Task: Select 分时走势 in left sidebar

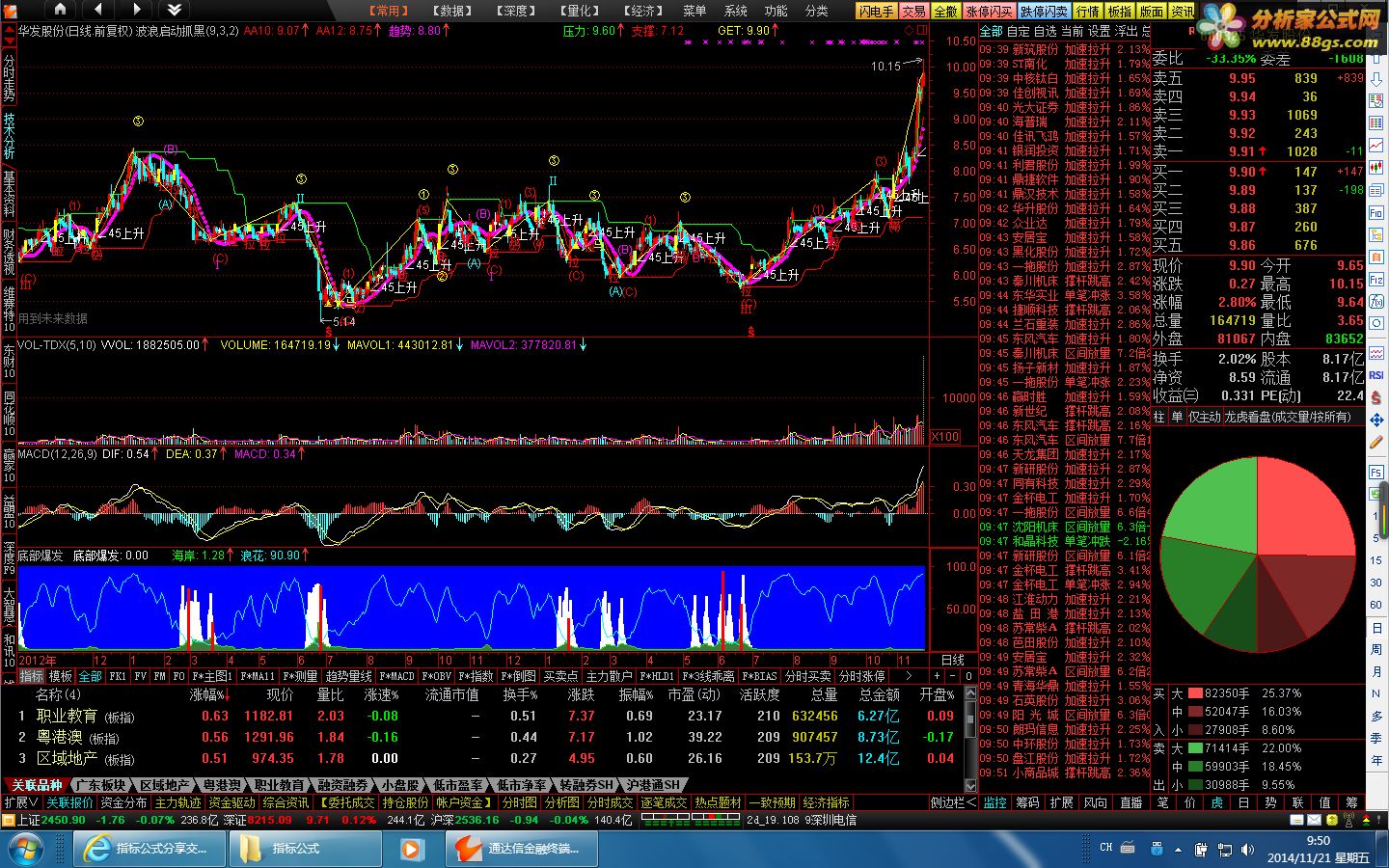Action: point(9,77)
